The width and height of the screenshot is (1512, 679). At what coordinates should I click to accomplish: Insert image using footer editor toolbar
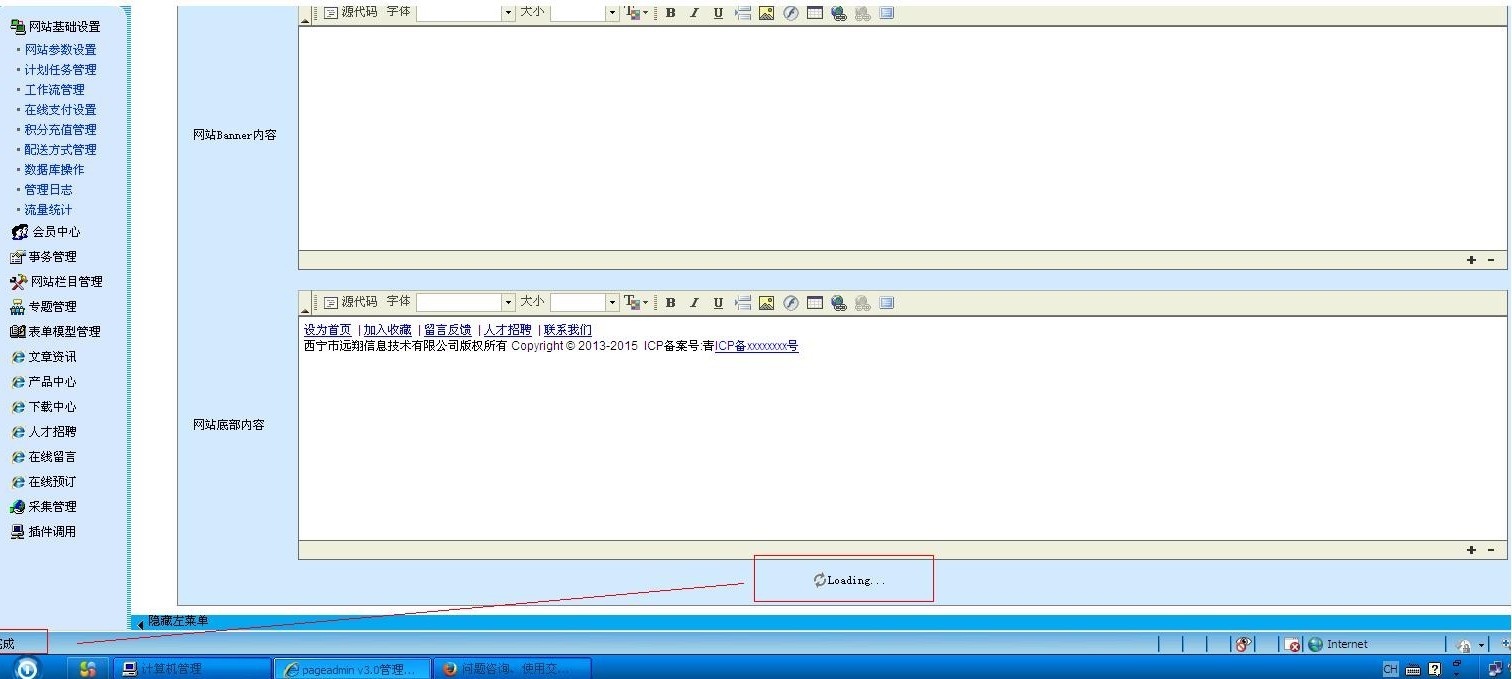(x=766, y=303)
